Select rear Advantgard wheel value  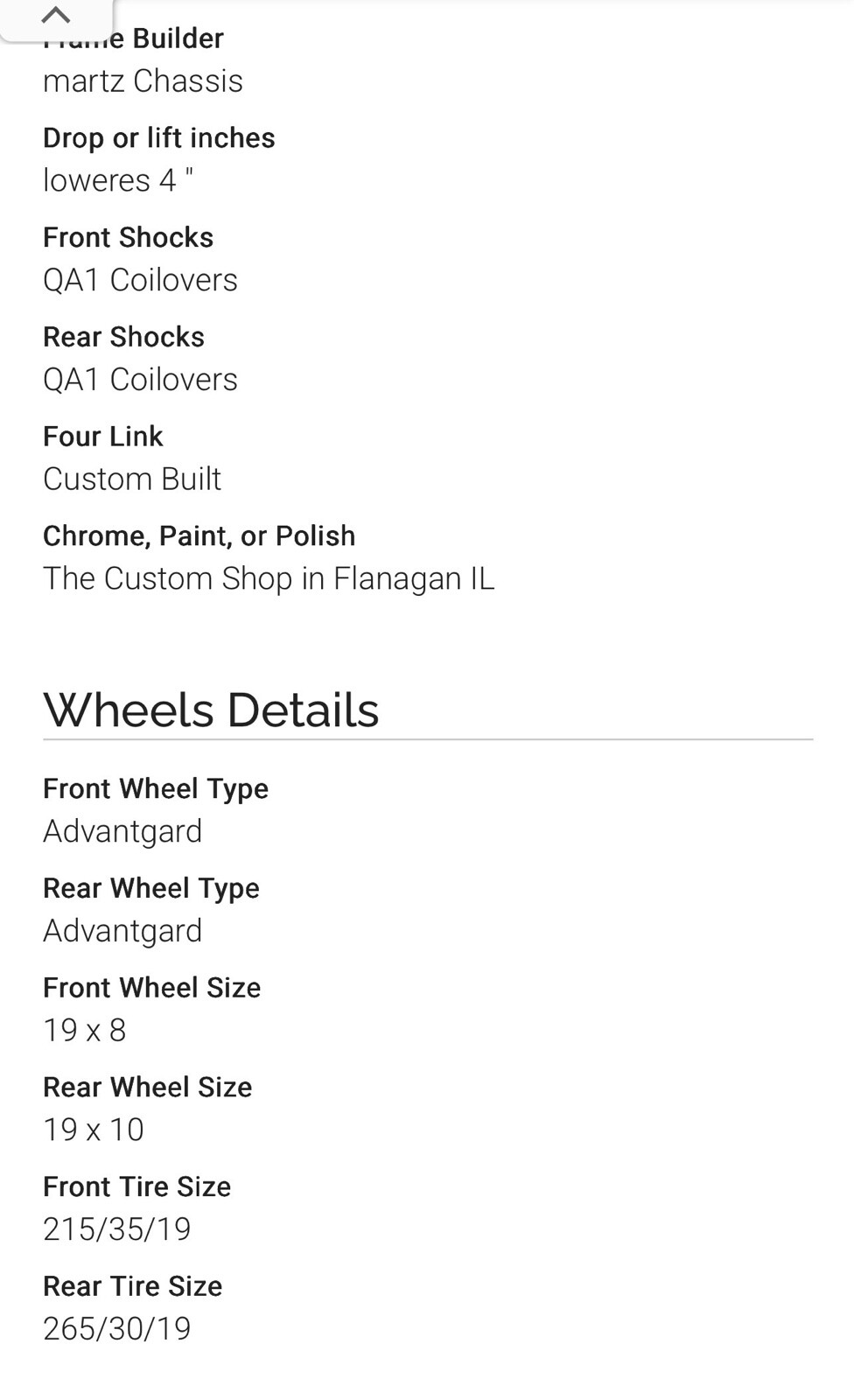tap(122, 930)
